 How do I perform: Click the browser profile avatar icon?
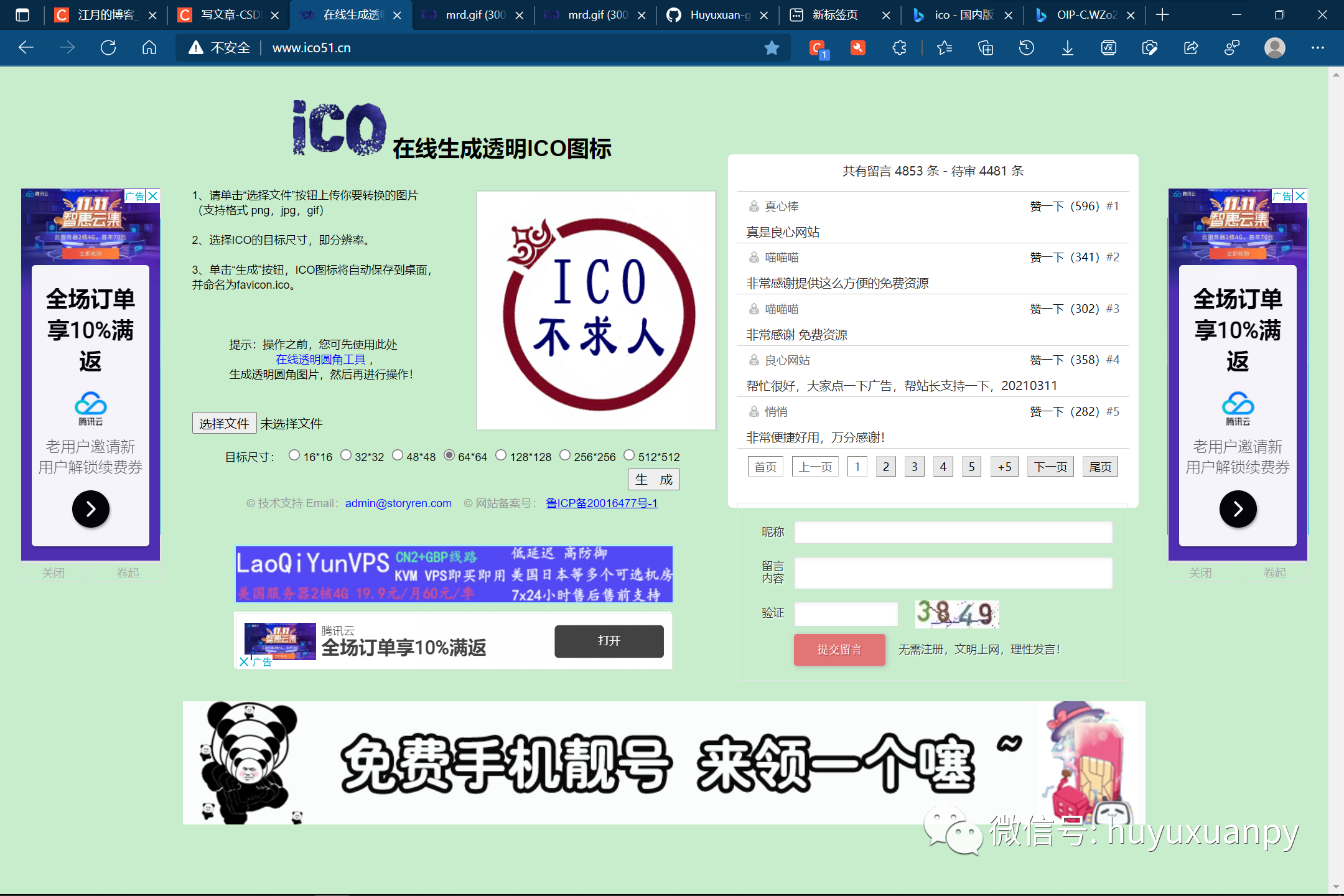click(1274, 47)
